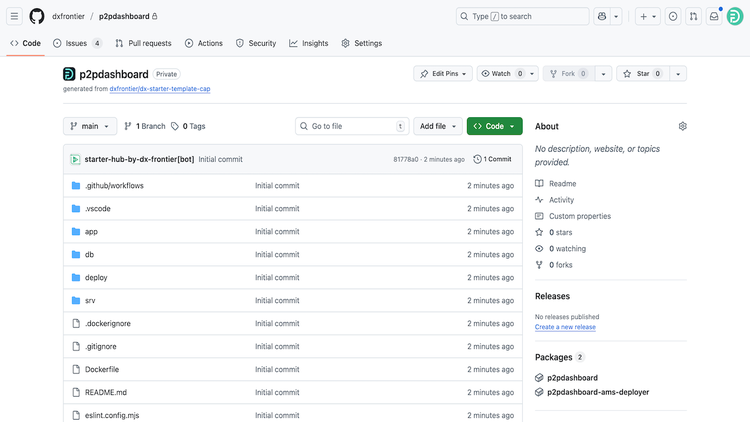Click the db folder icon
The height and width of the screenshot is (422, 750).
click(76, 255)
